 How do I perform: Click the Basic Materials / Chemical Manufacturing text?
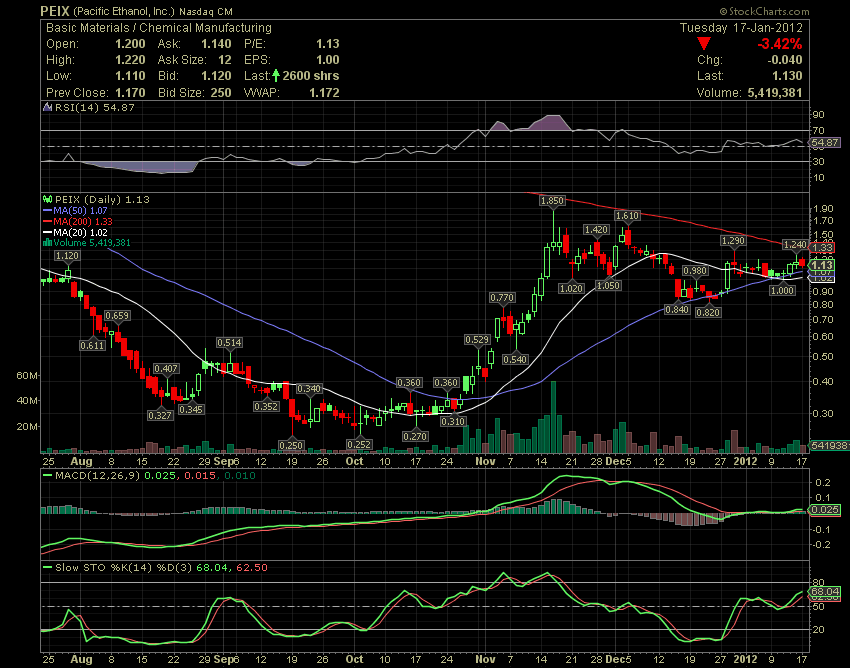click(x=159, y=28)
